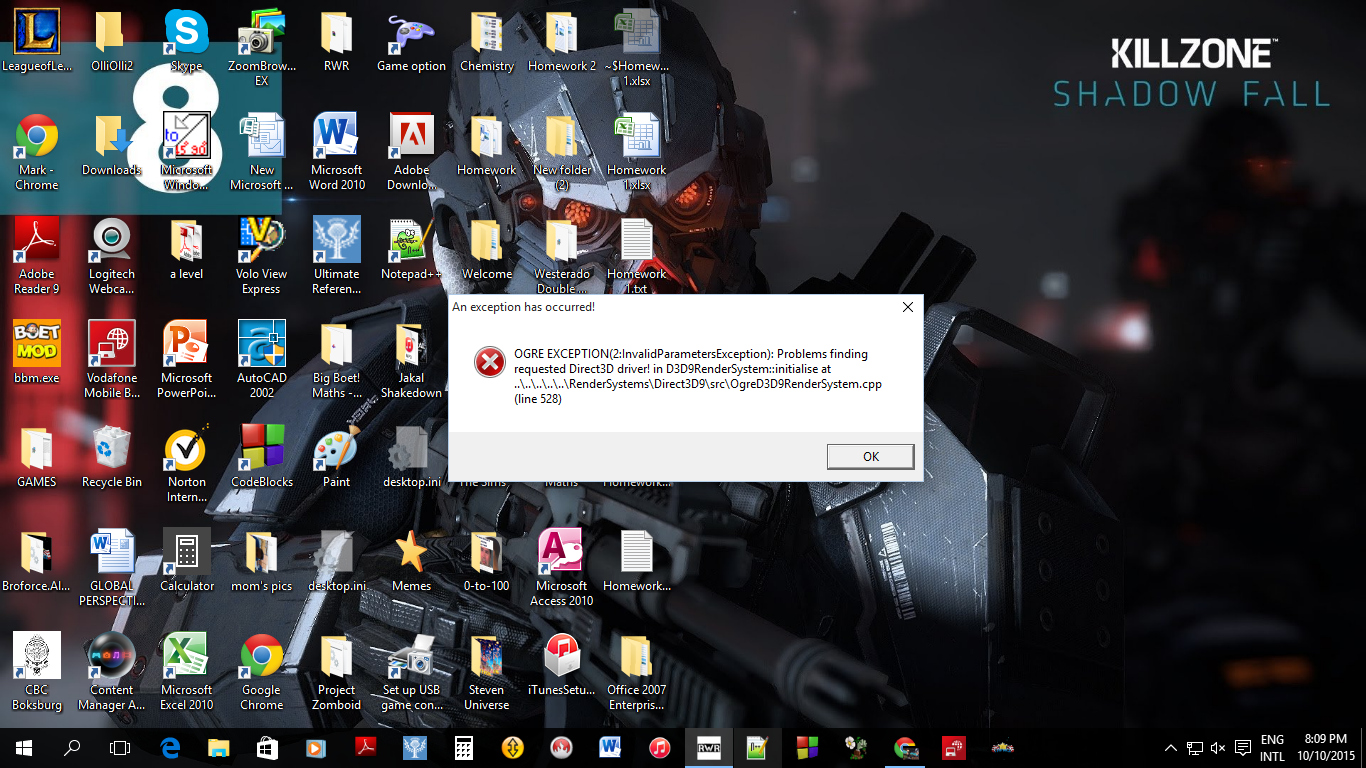The width and height of the screenshot is (1366, 768).
Task: Select the Adobe Download shortcut
Action: (x=412, y=152)
